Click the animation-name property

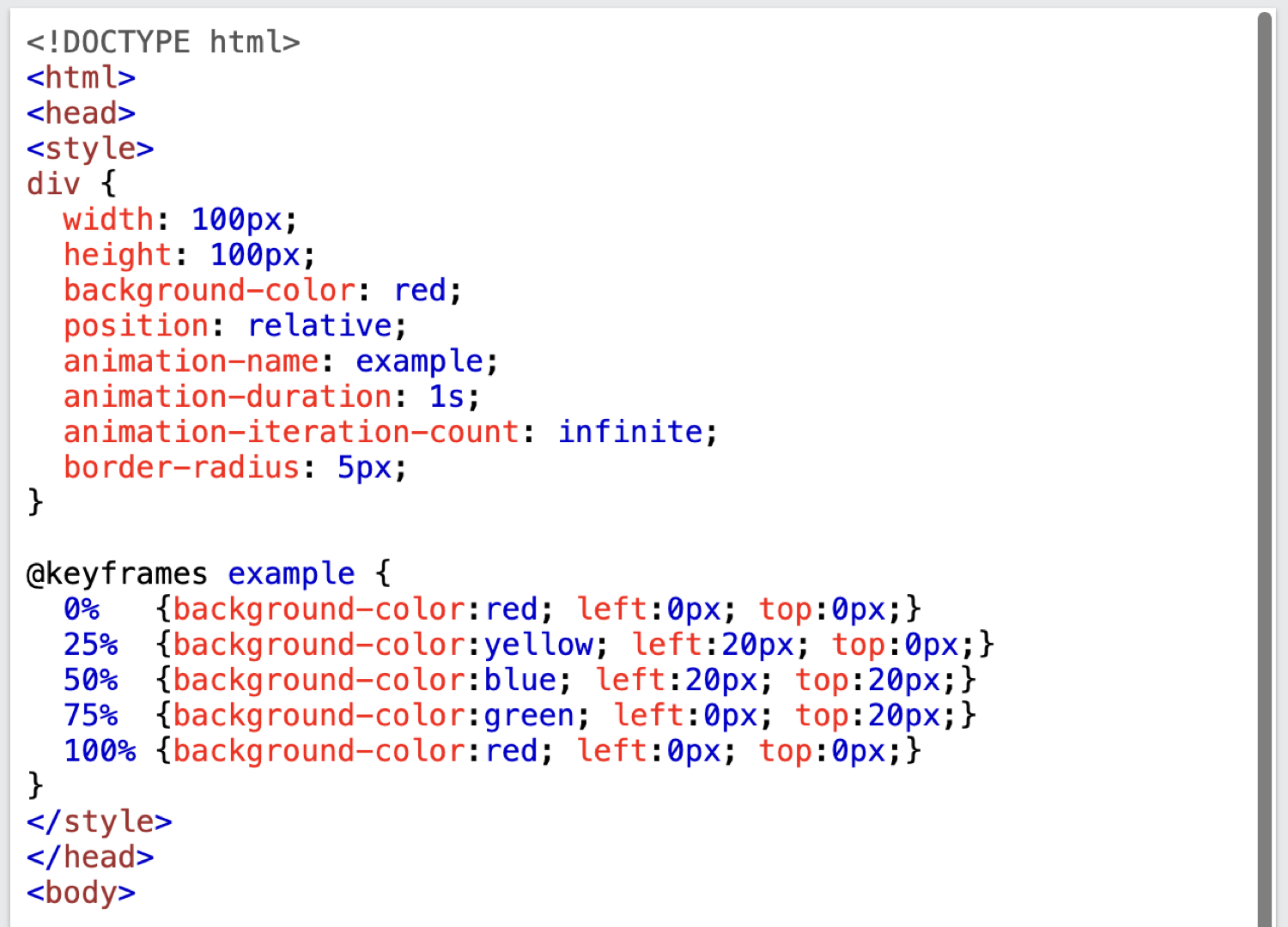191,361
